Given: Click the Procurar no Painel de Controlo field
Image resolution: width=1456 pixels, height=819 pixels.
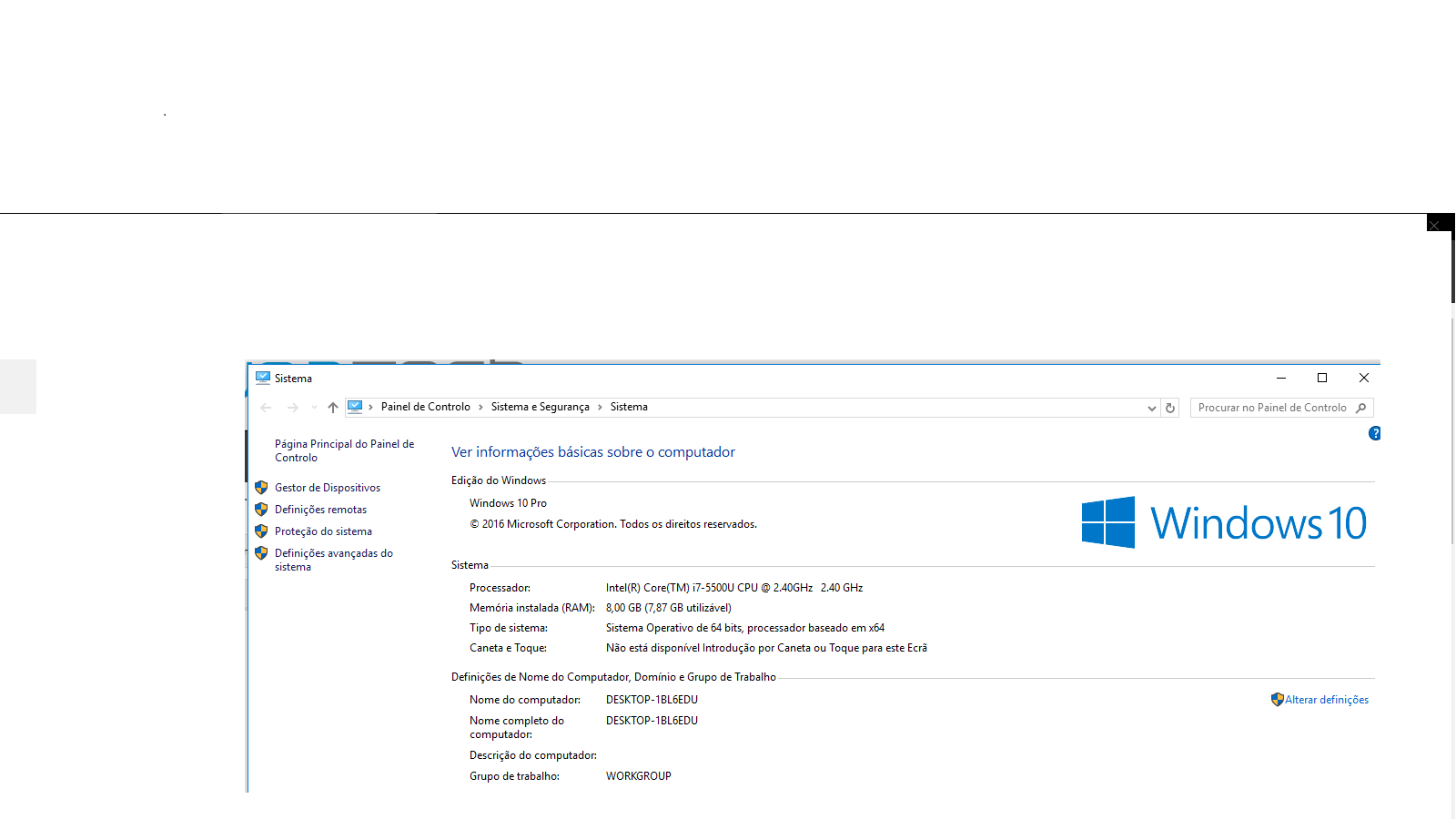Looking at the screenshot, I should click(1271, 408).
